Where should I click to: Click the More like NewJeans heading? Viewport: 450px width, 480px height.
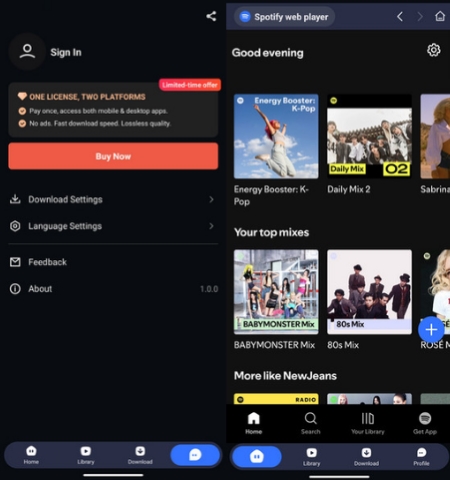pyautogui.click(x=285, y=376)
